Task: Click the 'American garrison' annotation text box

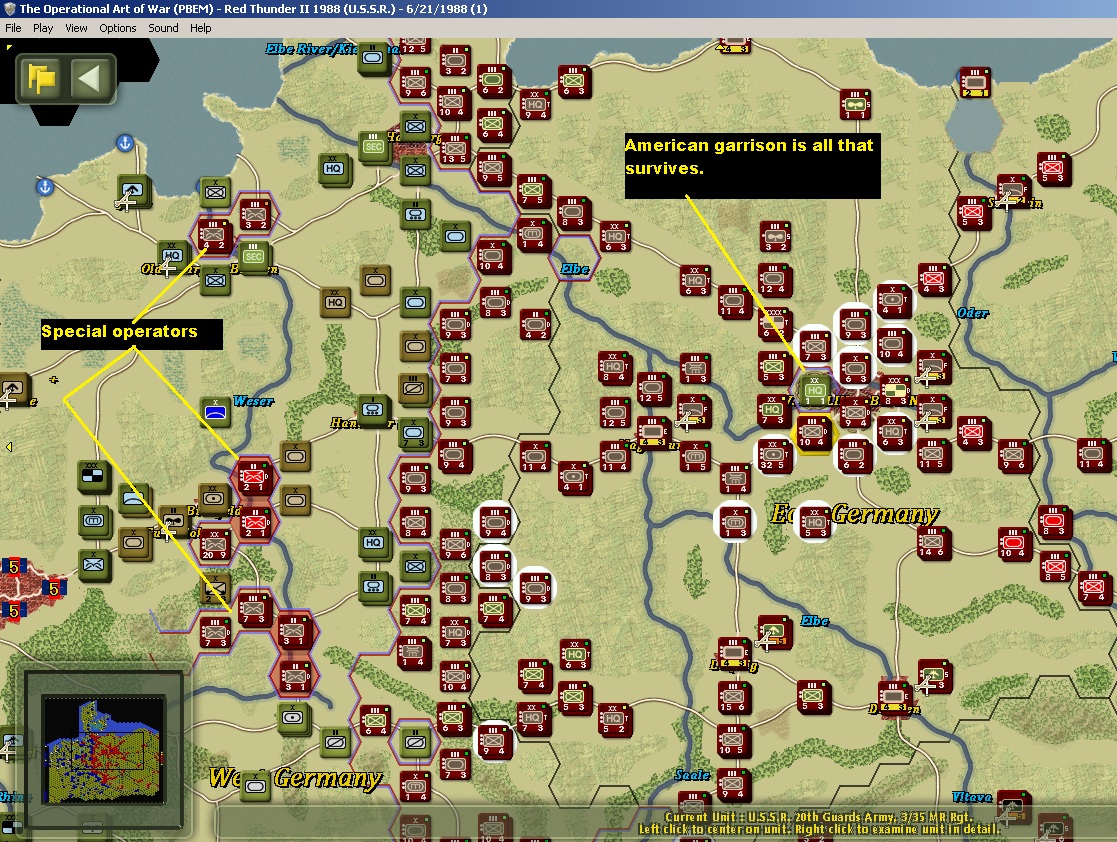Action: coord(752,165)
